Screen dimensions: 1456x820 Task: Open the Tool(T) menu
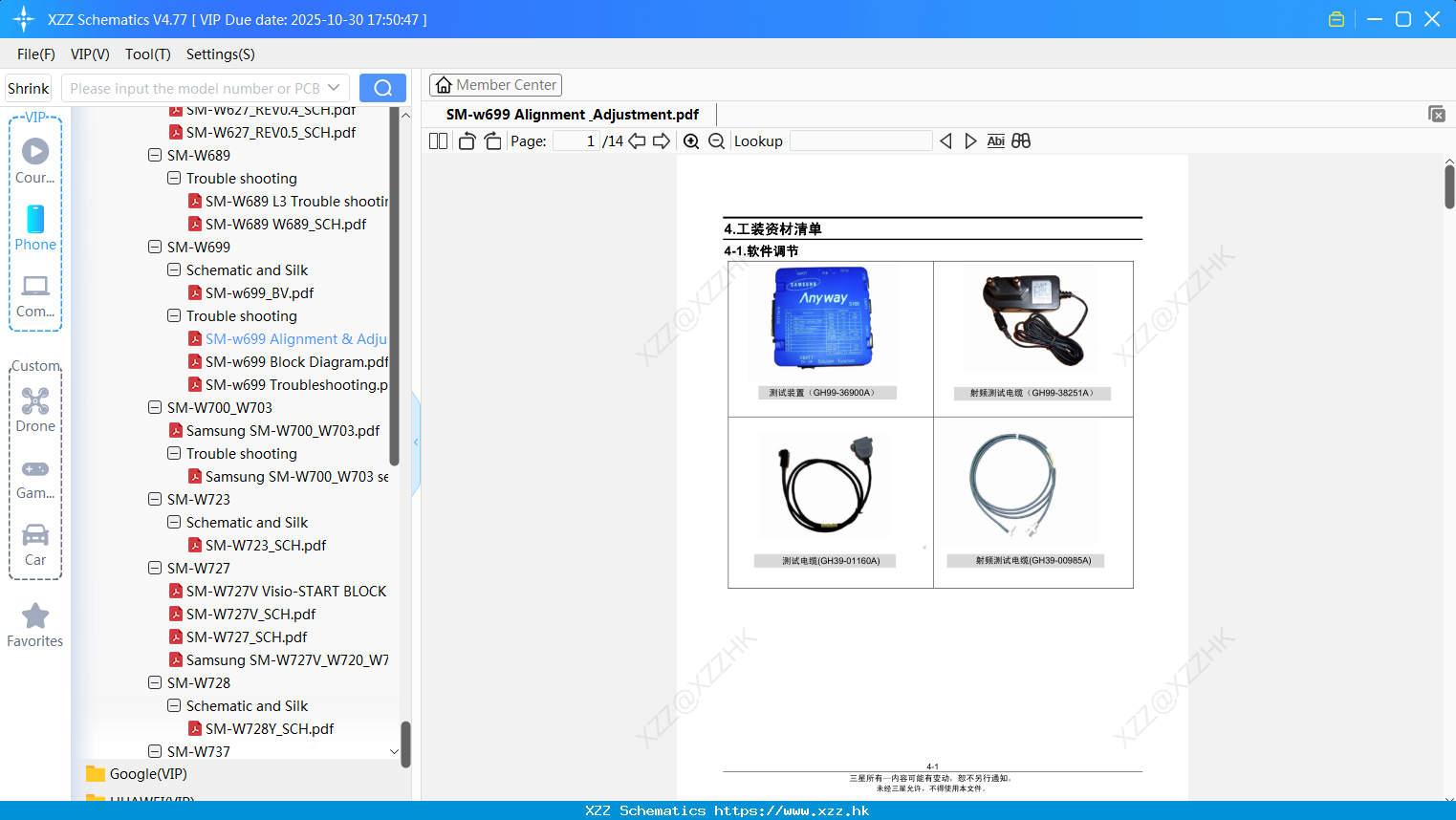[x=148, y=54]
